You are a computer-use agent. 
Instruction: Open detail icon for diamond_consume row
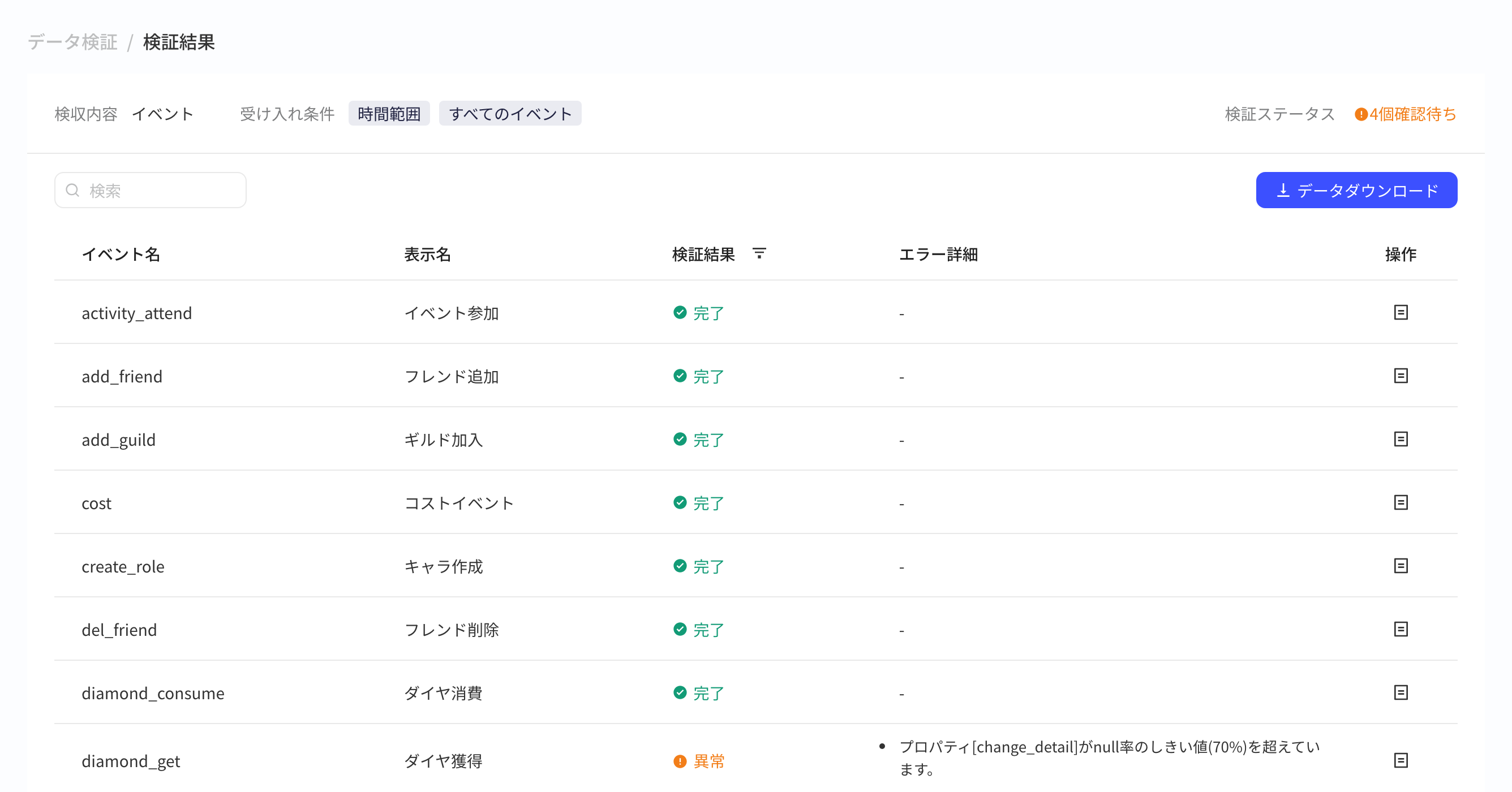[x=1401, y=692]
